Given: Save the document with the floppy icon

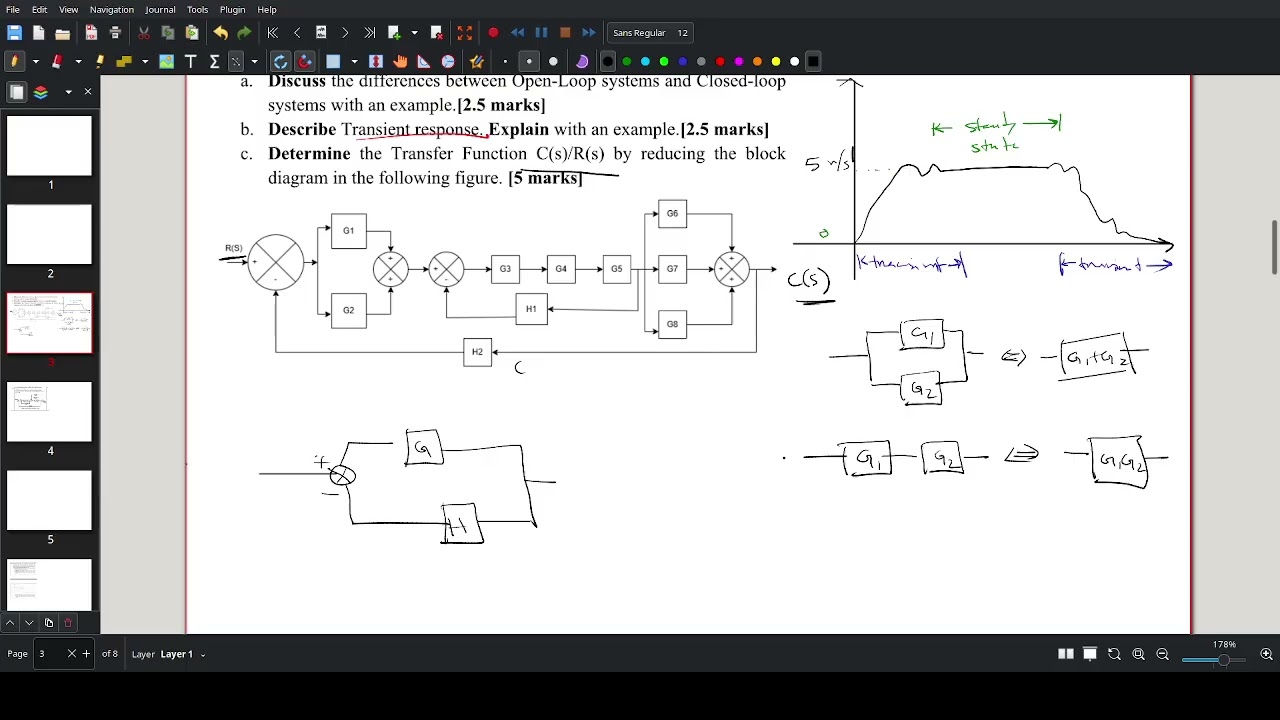Looking at the screenshot, I should coord(14,33).
